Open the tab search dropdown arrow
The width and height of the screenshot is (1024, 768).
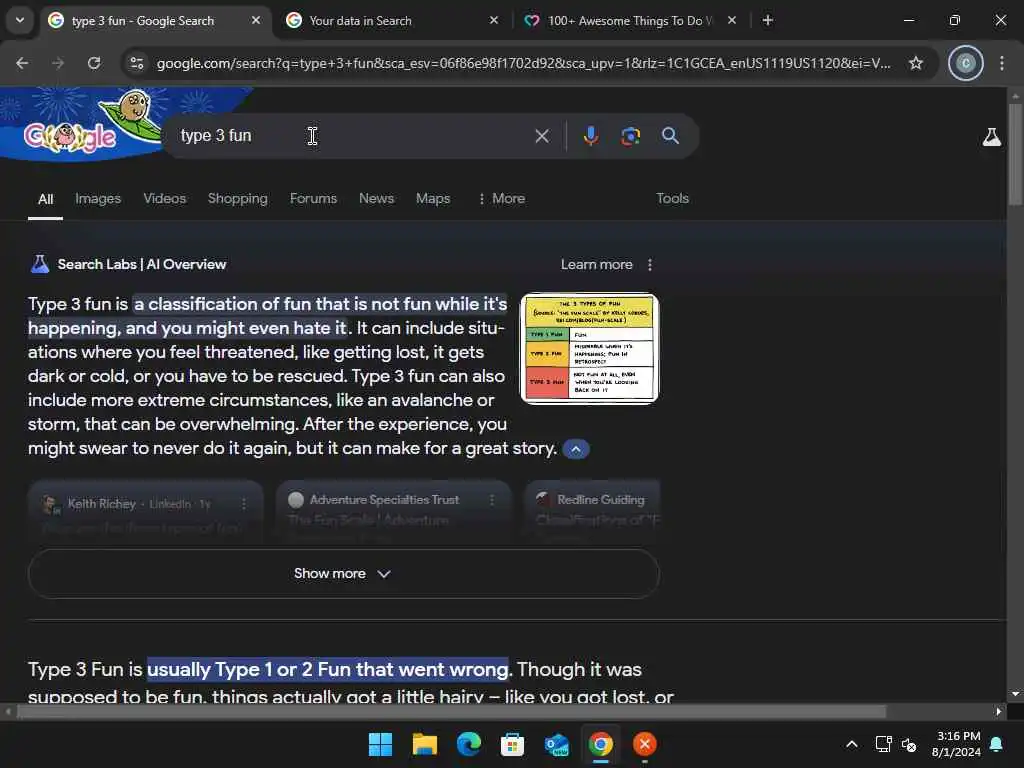[20, 20]
